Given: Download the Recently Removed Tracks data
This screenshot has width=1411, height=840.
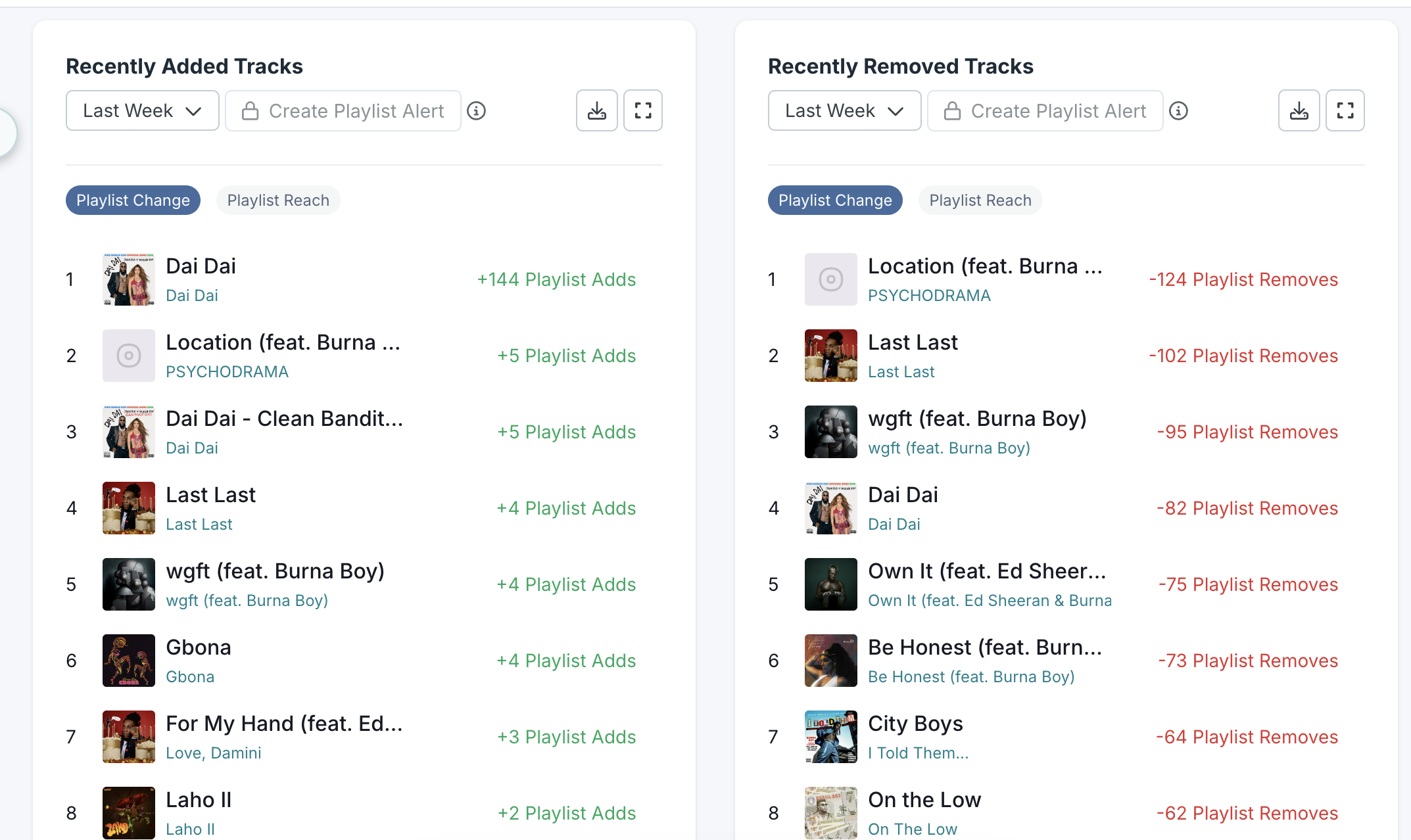Looking at the screenshot, I should pos(1299,110).
